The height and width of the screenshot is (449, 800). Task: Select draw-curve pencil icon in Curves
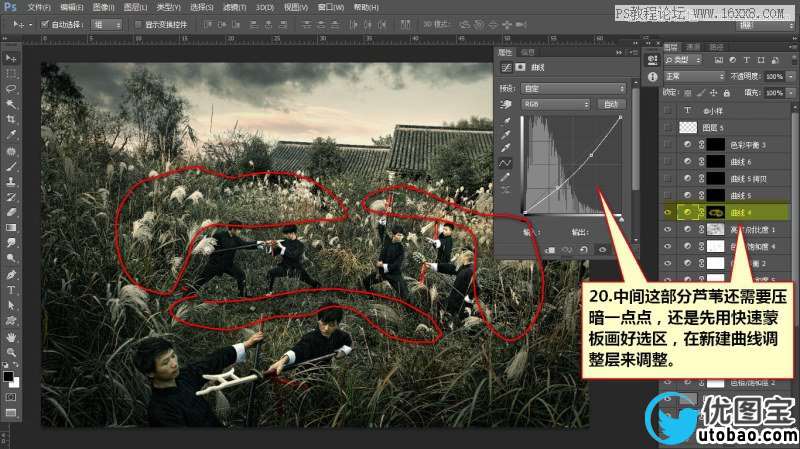506,177
